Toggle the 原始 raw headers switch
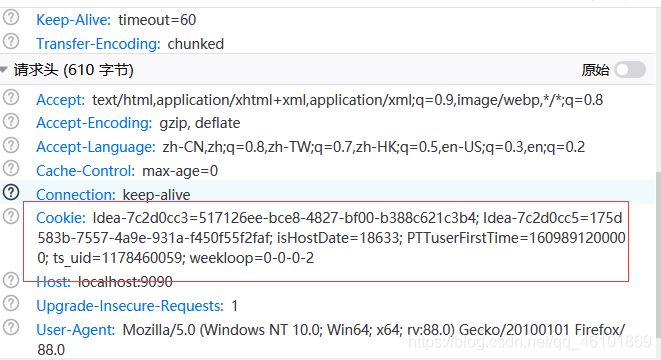 tap(630, 70)
